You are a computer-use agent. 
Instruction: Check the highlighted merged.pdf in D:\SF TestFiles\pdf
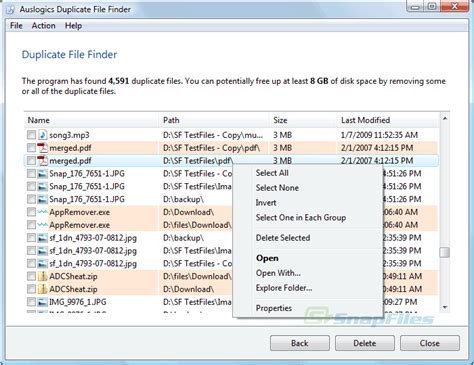31,161
